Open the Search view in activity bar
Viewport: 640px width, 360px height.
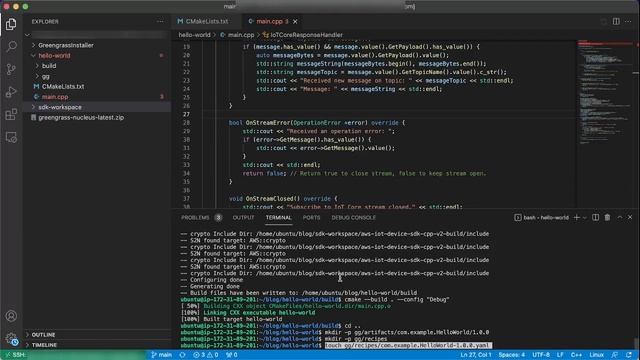pos(11,46)
